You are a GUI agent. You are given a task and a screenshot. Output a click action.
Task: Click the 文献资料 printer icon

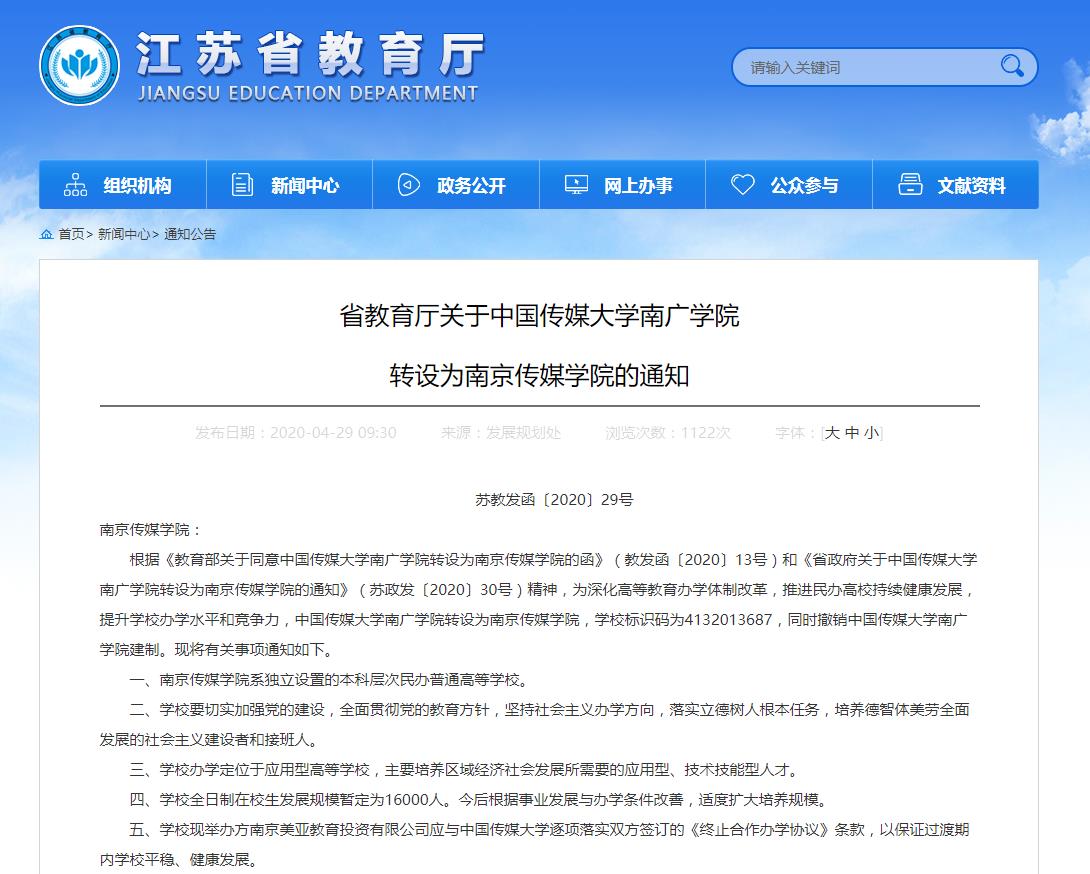(x=908, y=184)
